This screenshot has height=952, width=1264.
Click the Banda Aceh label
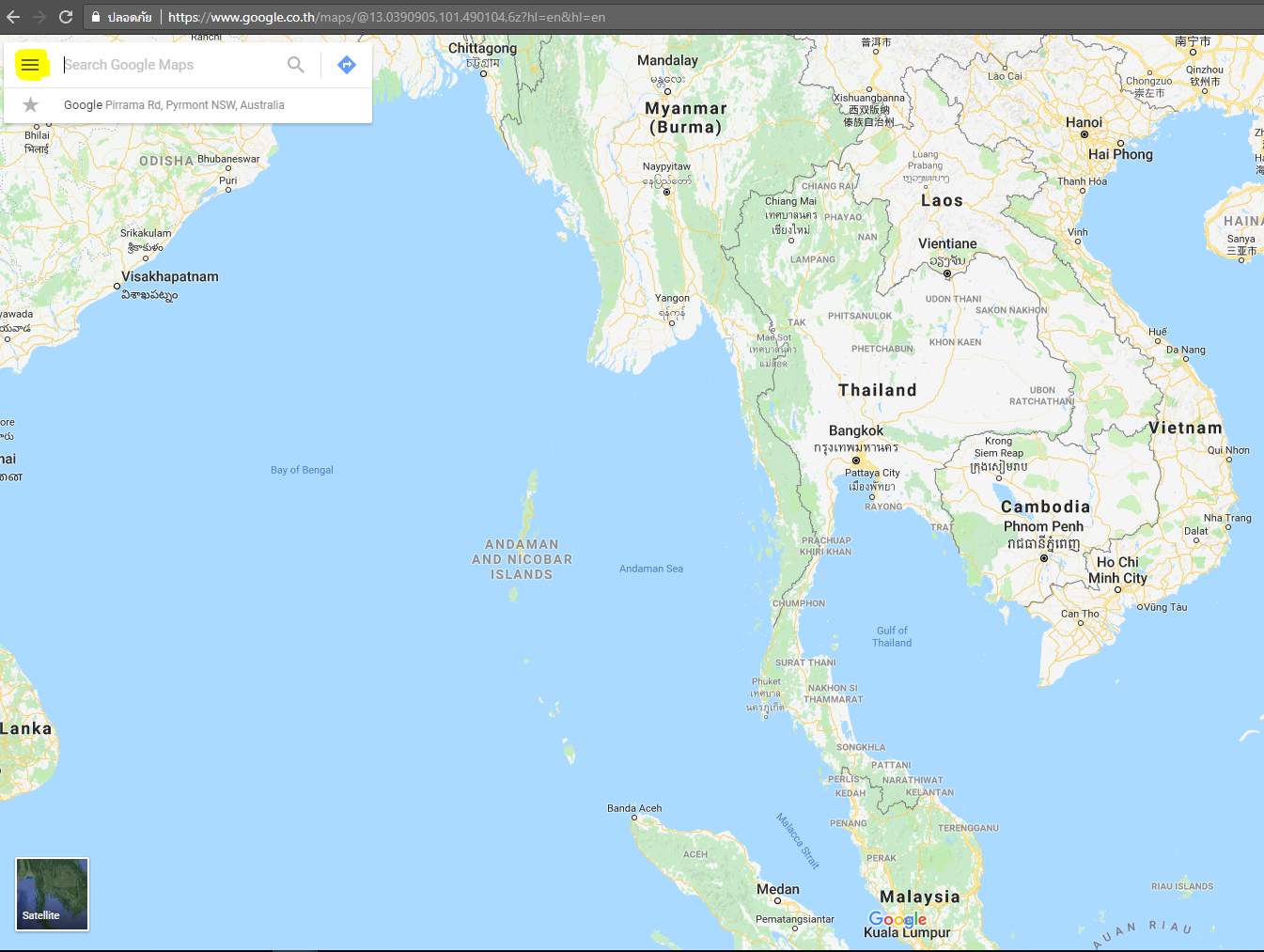pyautogui.click(x=634, y=808)
